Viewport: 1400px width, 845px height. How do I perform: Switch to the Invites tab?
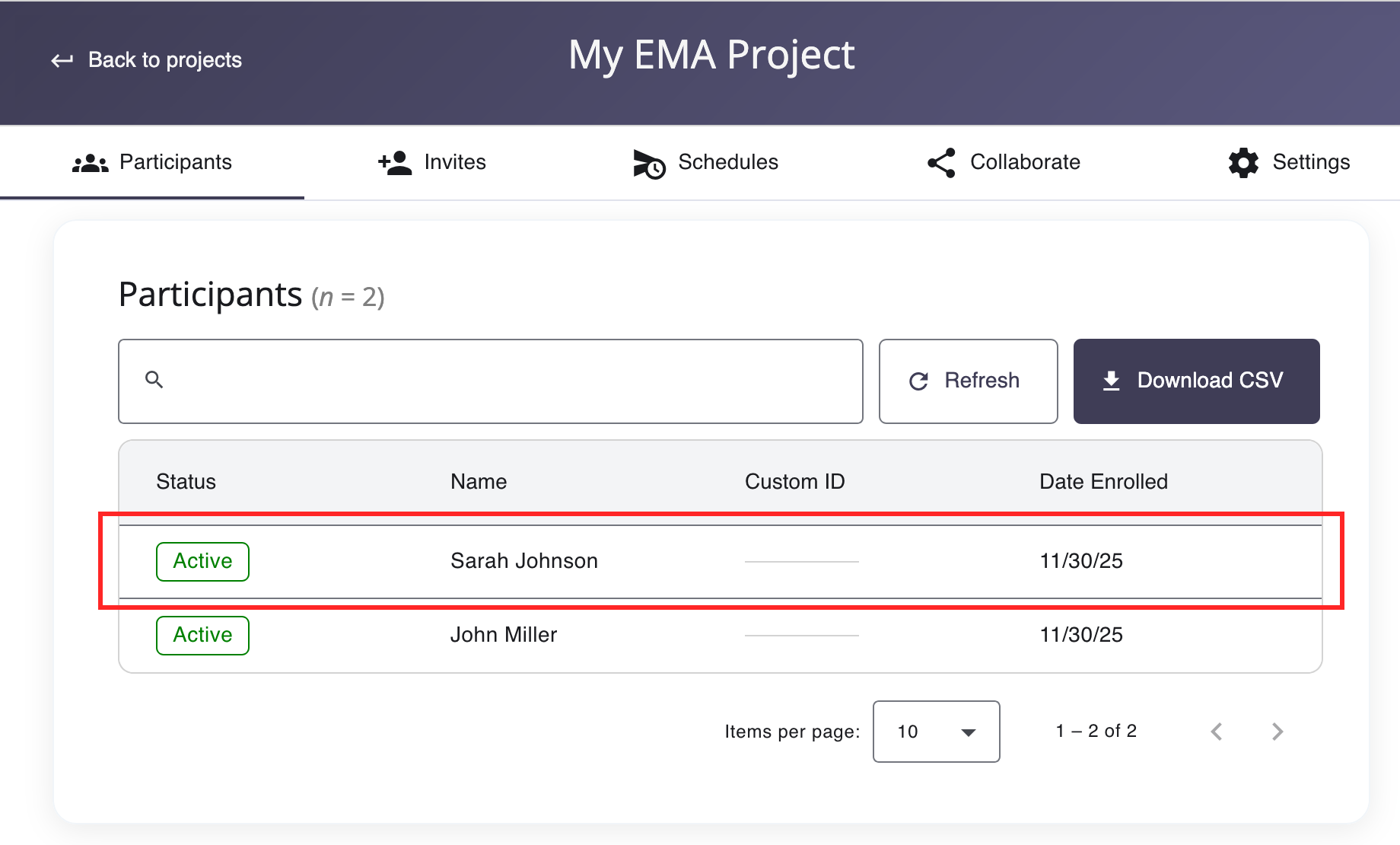(x=432, y=163)
